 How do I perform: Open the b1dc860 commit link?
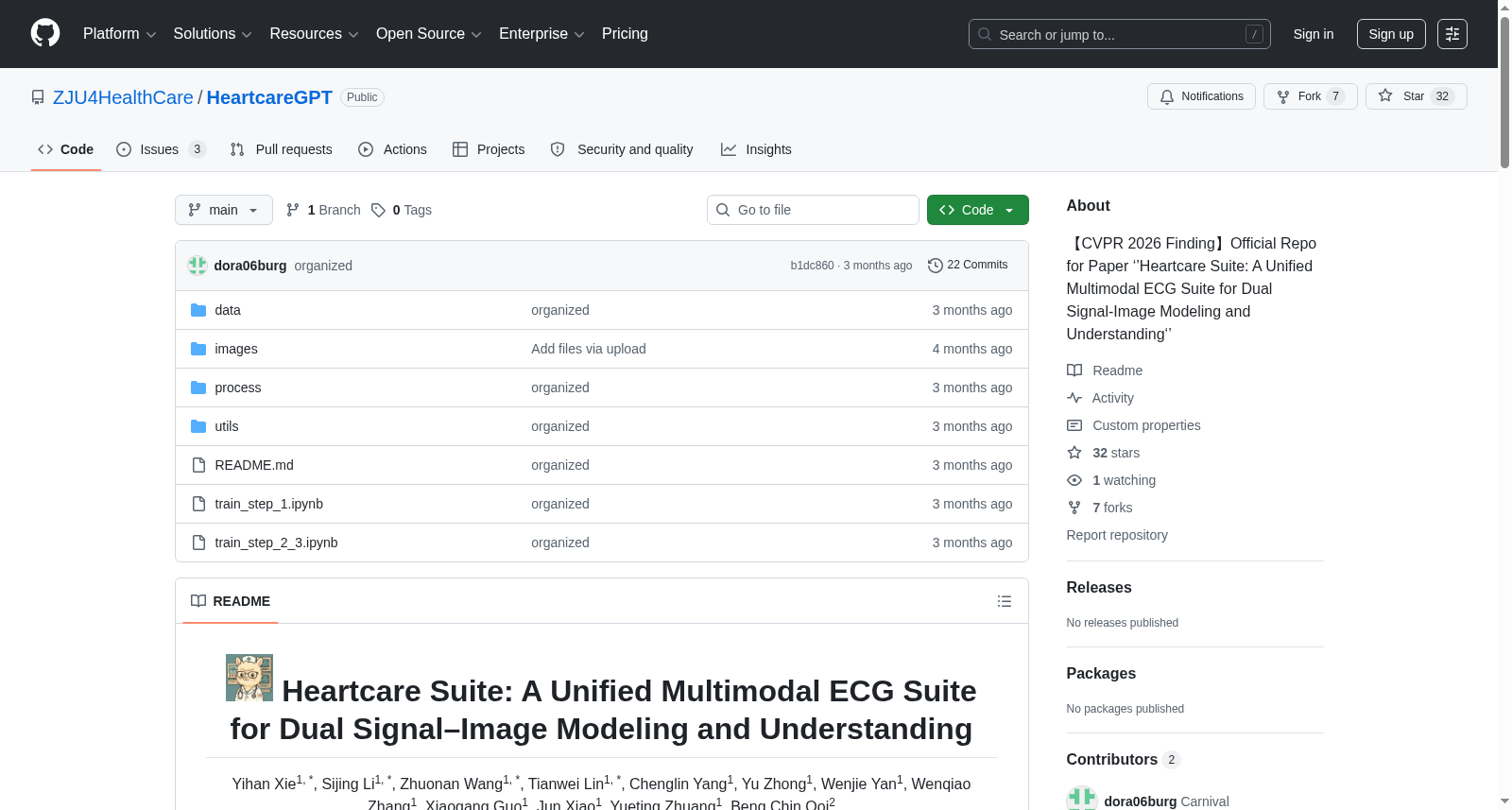click(x=812, y=266)
